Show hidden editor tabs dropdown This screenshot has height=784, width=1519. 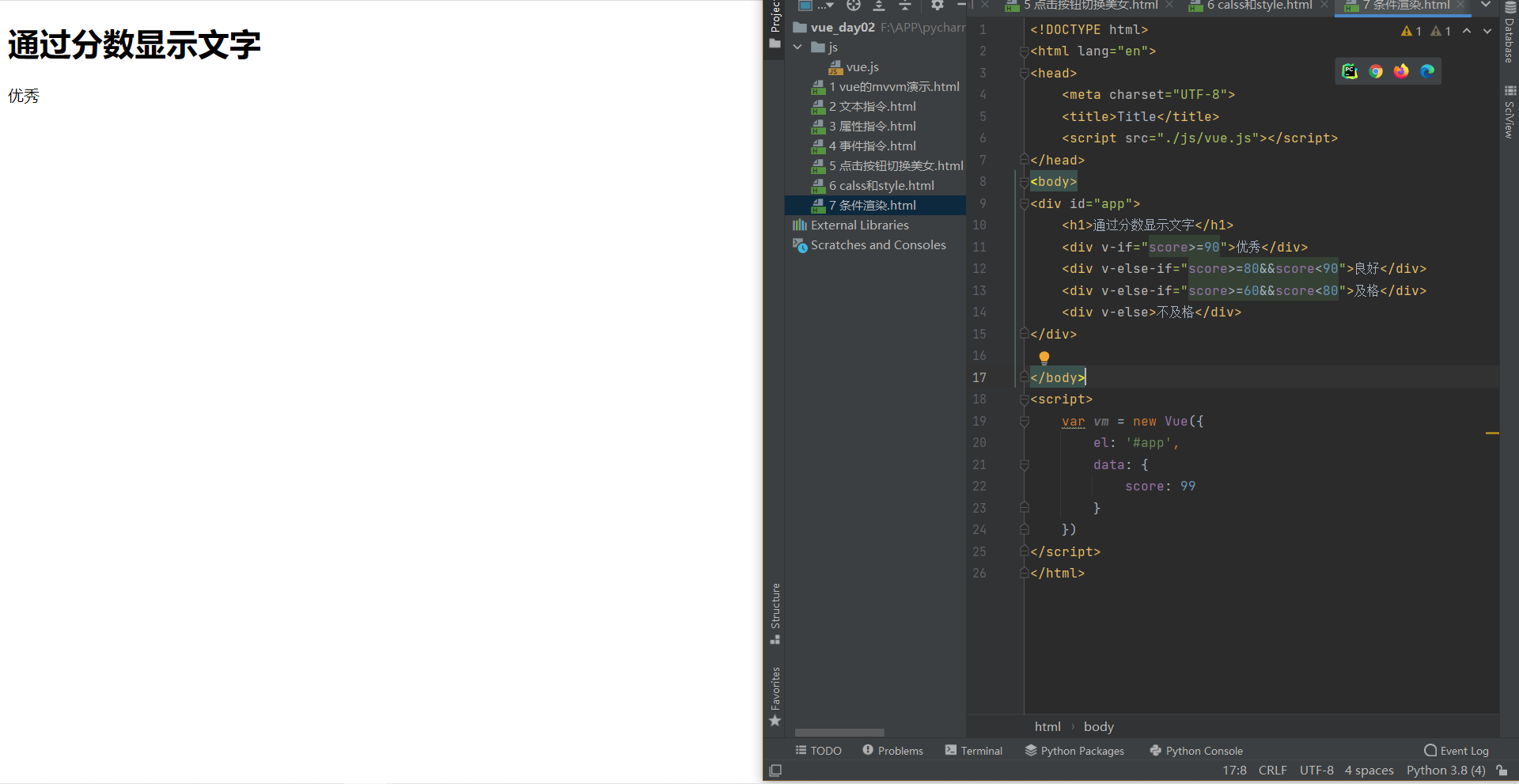(x=1486, y=6)
